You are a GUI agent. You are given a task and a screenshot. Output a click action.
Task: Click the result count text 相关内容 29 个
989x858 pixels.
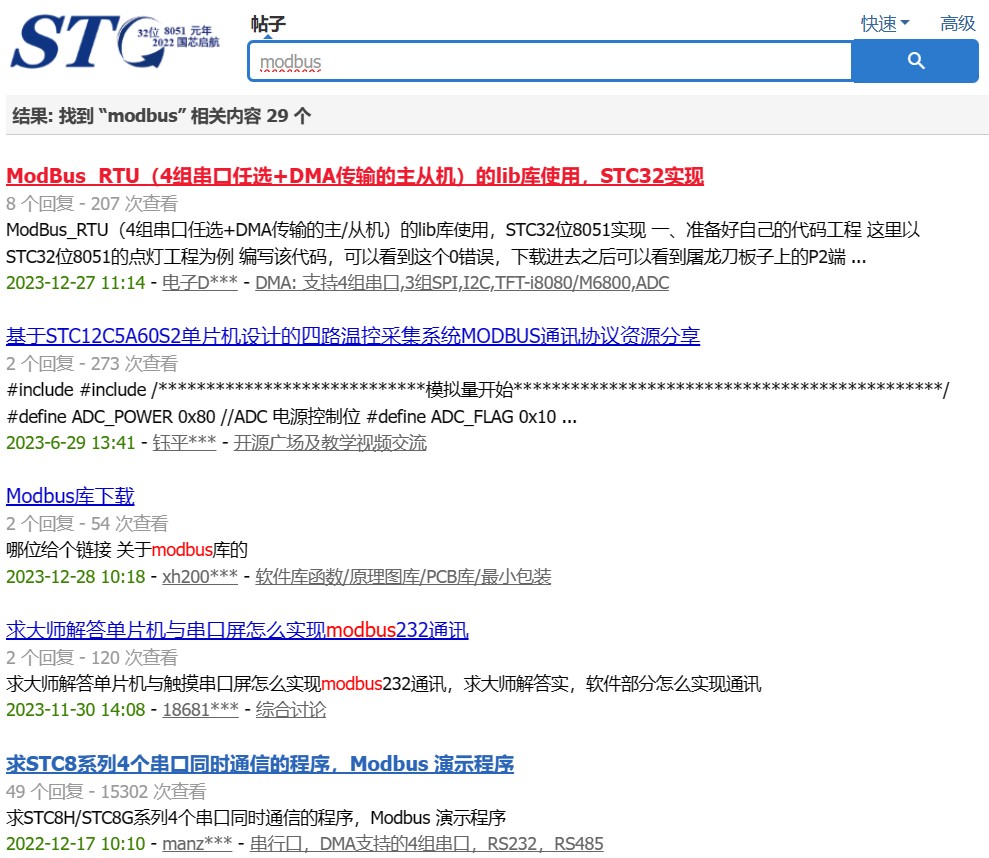(250, 115)
